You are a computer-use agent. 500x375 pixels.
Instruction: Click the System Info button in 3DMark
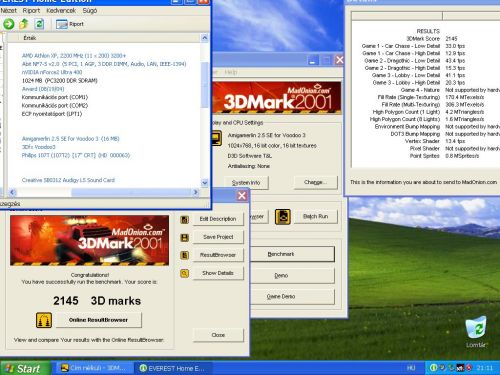coord(246,183)
